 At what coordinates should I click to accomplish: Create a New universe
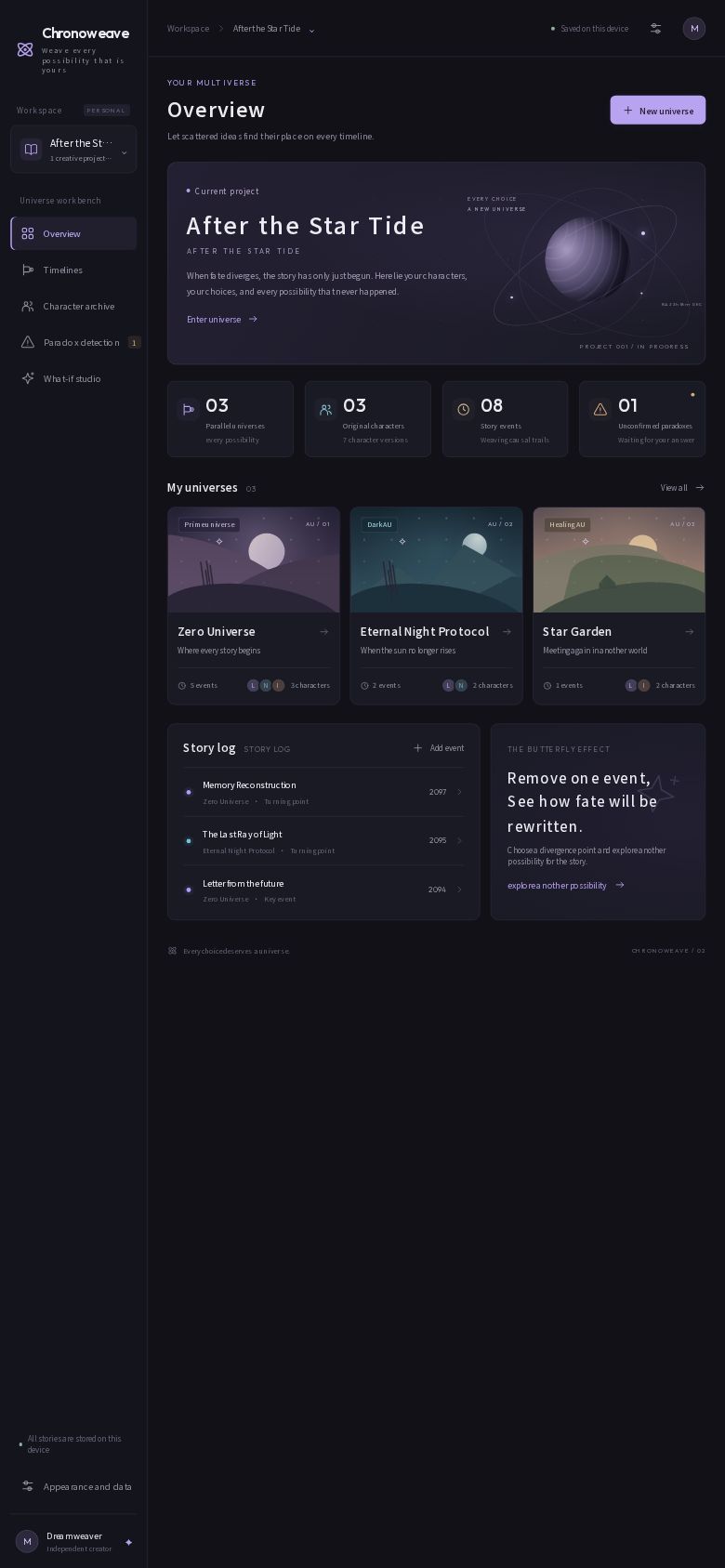coord(658,111)
